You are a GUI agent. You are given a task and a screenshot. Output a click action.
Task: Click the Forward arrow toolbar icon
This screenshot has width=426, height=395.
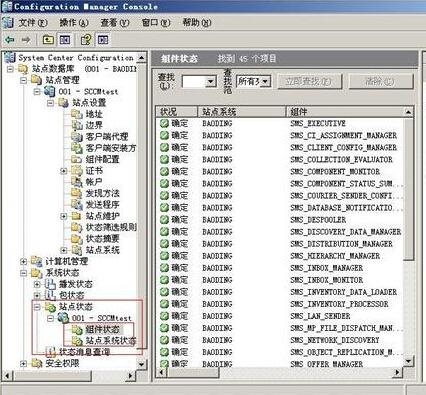pos(26,40)
